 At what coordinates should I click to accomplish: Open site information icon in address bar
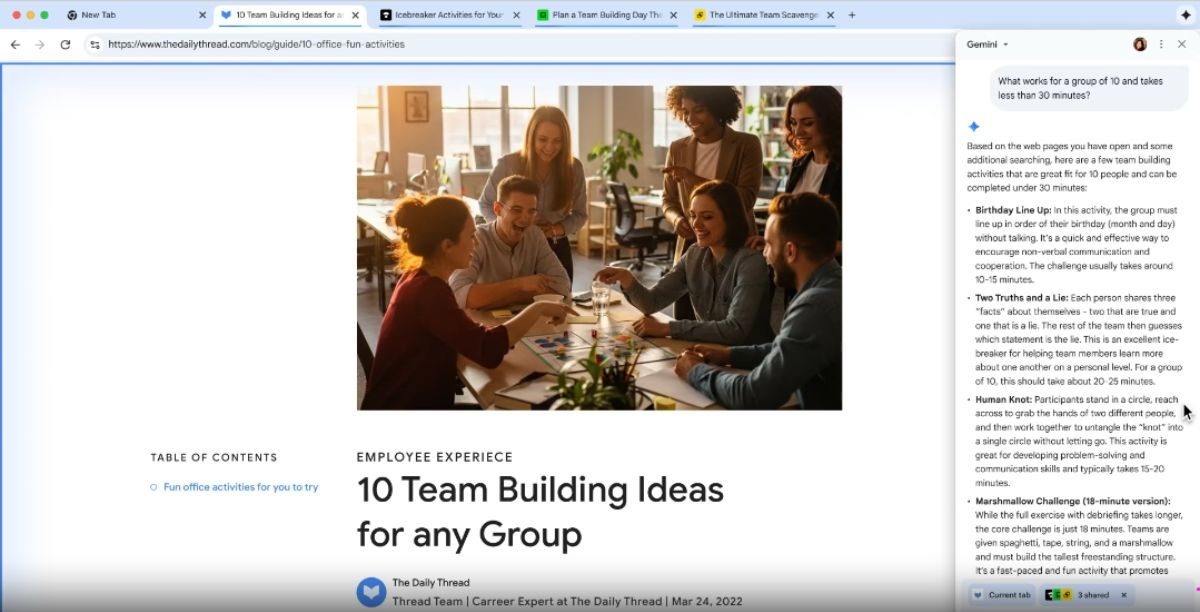coord(94,45)
